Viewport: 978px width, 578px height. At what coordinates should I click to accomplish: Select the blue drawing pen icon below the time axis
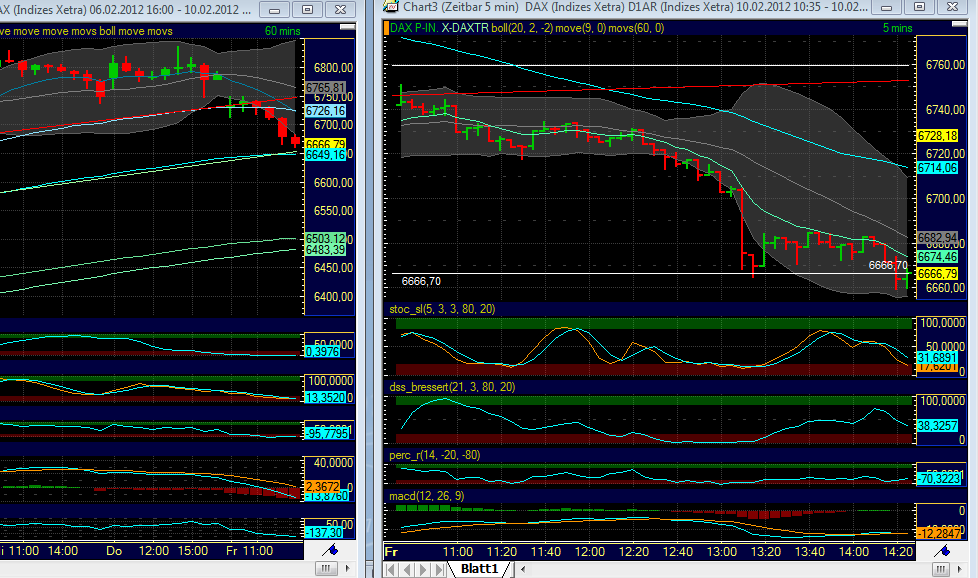click(x=942, y=551)
